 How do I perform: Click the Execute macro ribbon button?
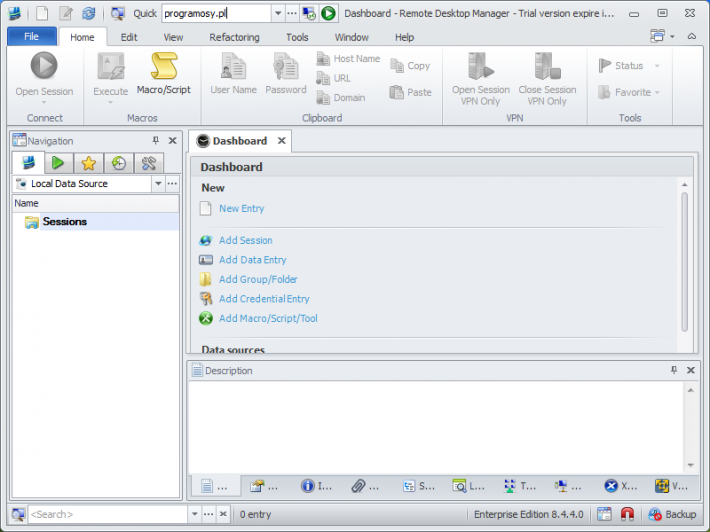click(110, 77)
